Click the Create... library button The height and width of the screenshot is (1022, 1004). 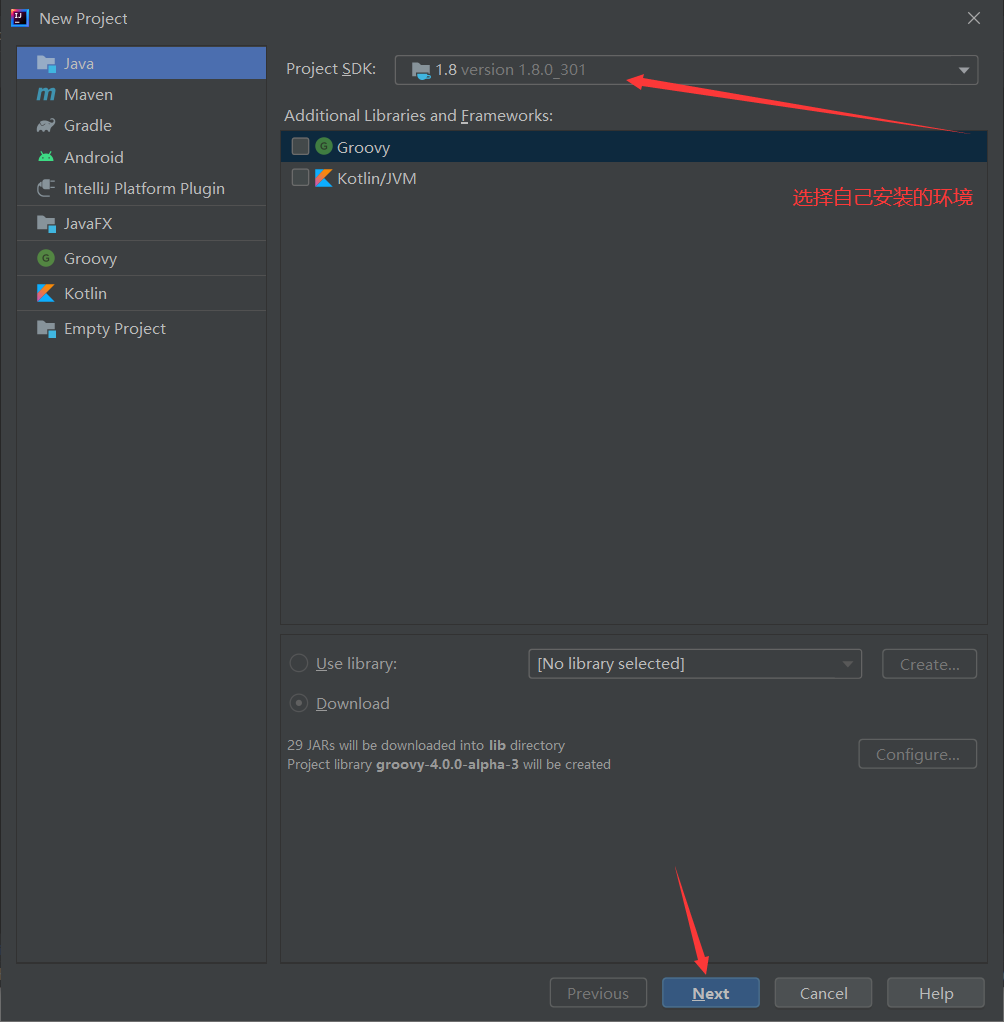coord(930,664)
